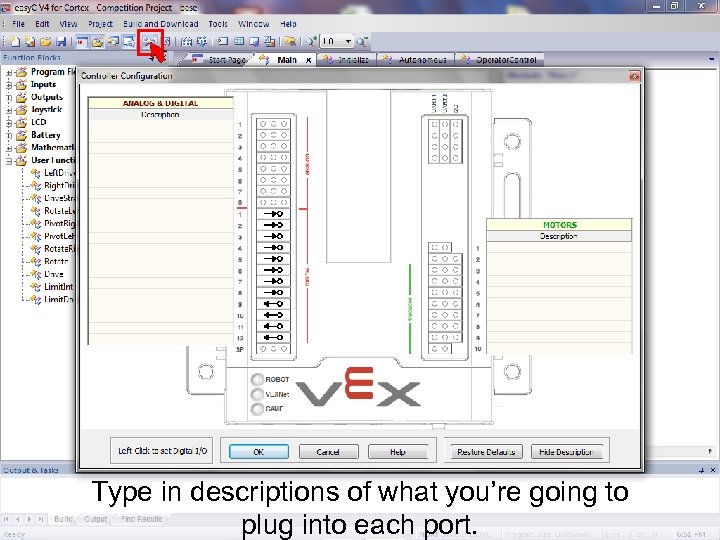720x540 pixels.
Task: Close the Main tab with its x
Action: (x=309, y=60)
